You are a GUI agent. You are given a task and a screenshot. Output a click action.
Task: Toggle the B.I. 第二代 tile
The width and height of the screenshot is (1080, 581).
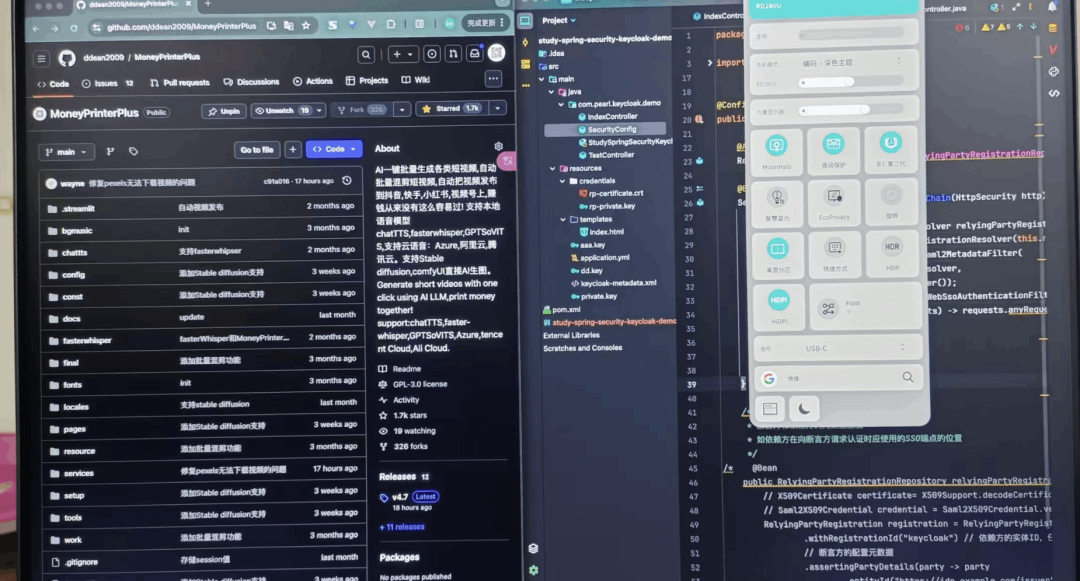click(x=891, y=149)
